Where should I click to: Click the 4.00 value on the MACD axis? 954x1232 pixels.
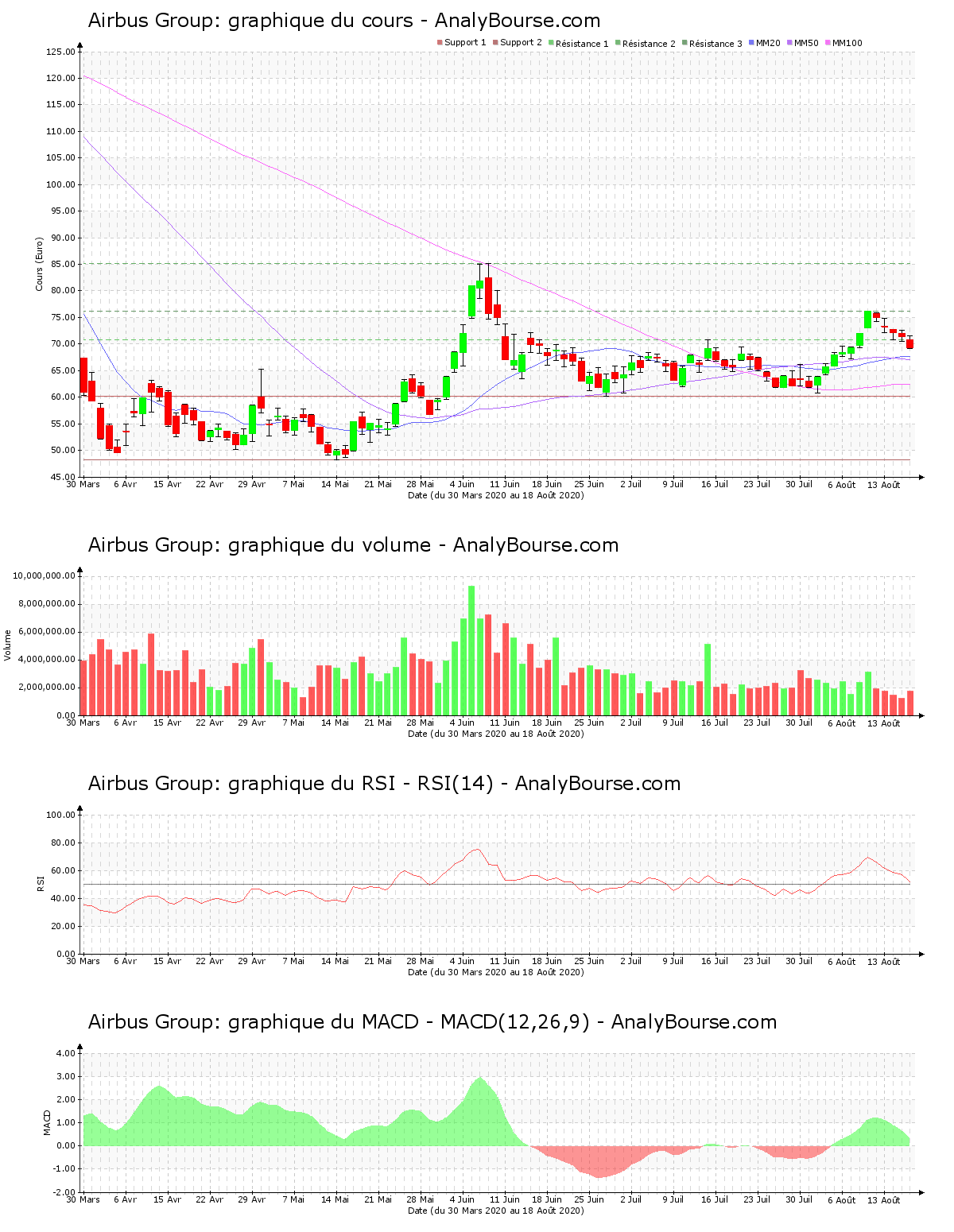(x=65, y=1053)
